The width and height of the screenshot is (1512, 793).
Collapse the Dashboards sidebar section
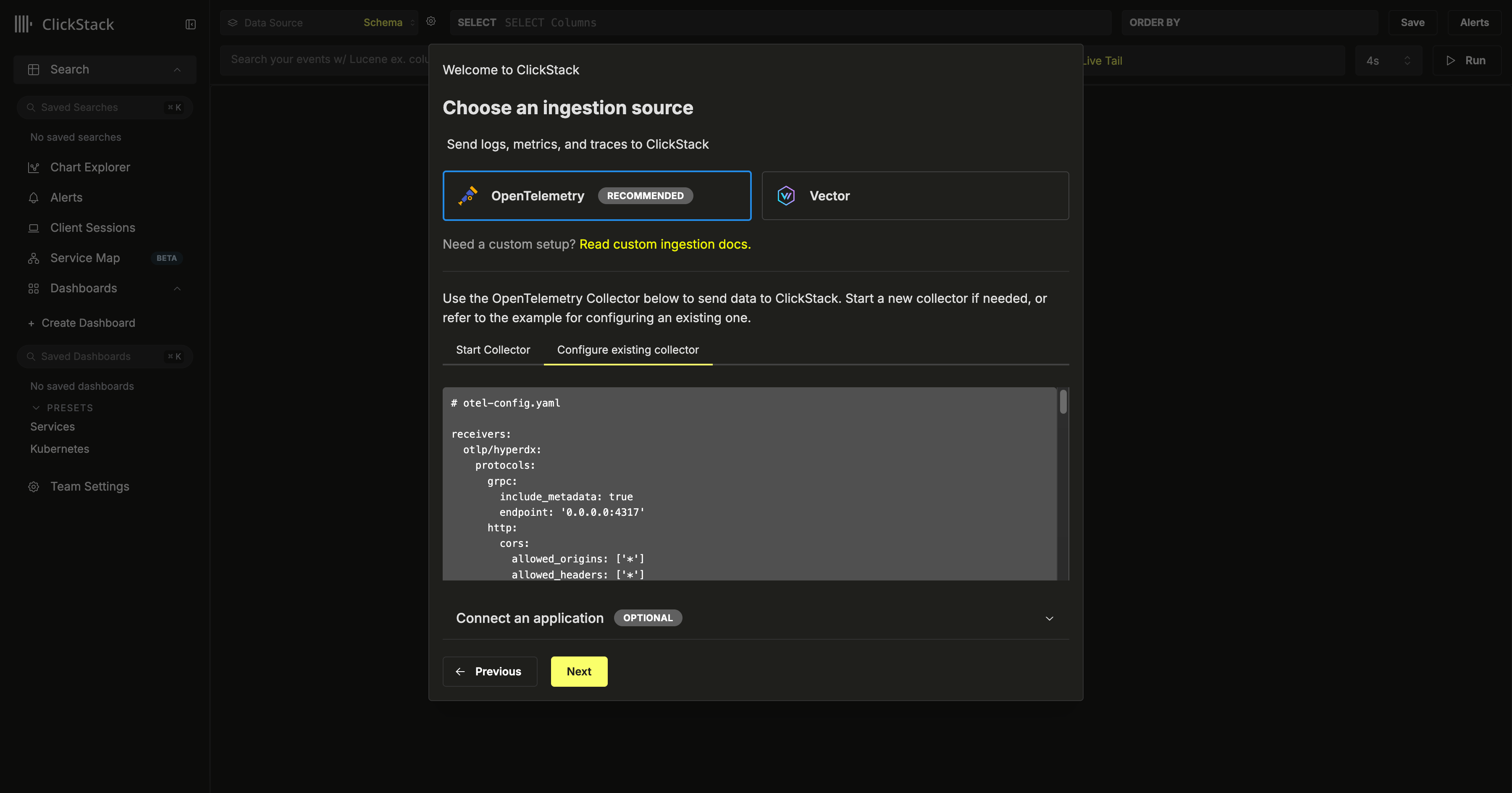click(177, 288)
